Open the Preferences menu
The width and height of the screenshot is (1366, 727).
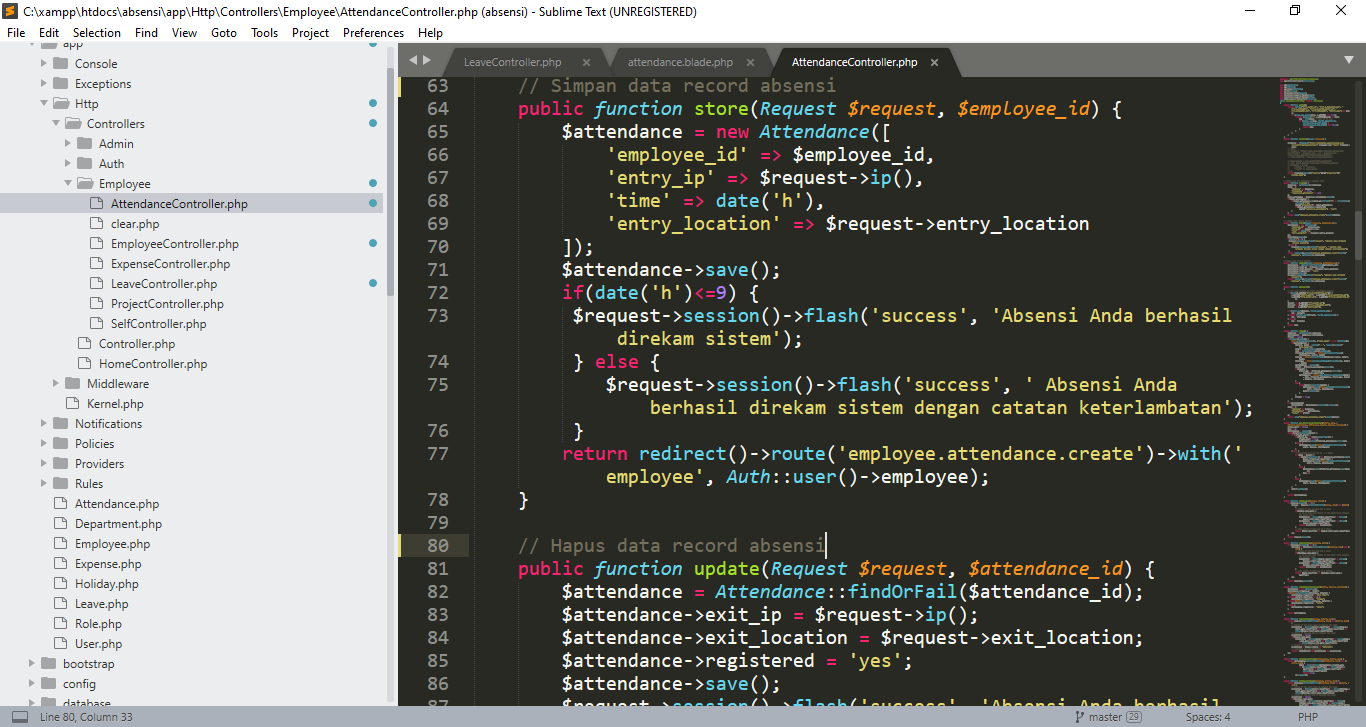tap(373, 32)
